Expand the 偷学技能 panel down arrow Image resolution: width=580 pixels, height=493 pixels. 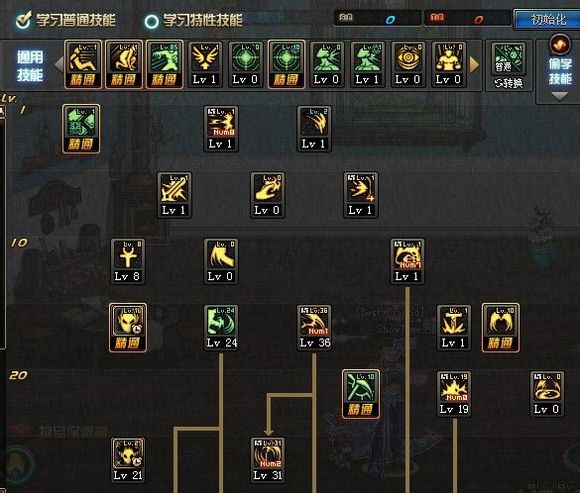pyautogui.click(x=560, y=97)
